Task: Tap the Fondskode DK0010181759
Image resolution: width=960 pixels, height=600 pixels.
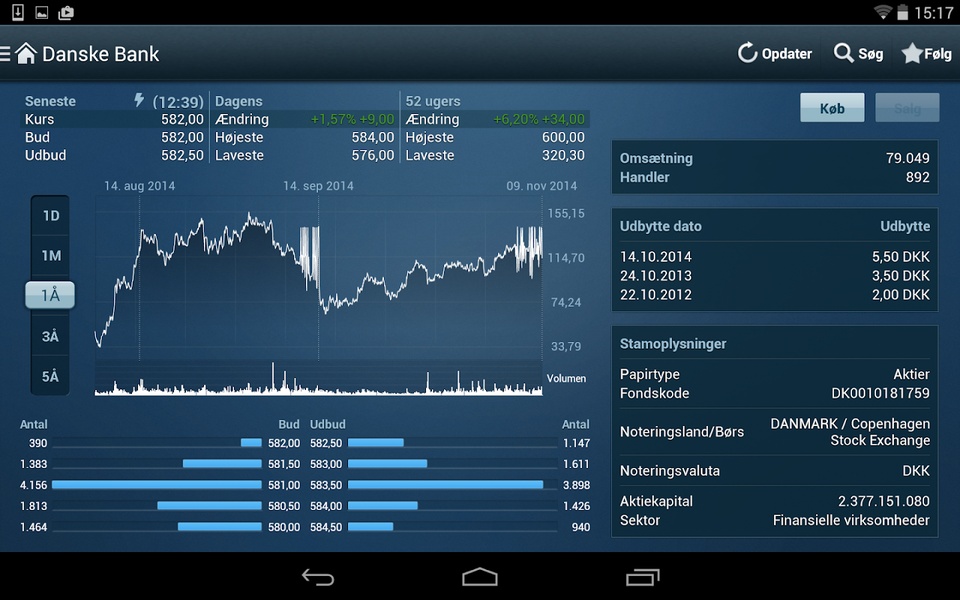Action: point(880,393)
